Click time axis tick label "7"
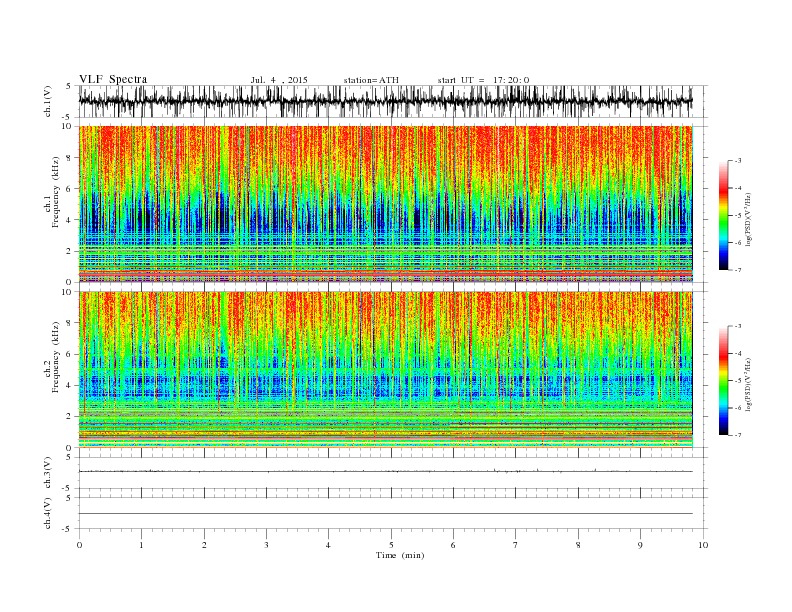Image resolution: width=792 pixels, height=612 pixels. pos(516,545)
